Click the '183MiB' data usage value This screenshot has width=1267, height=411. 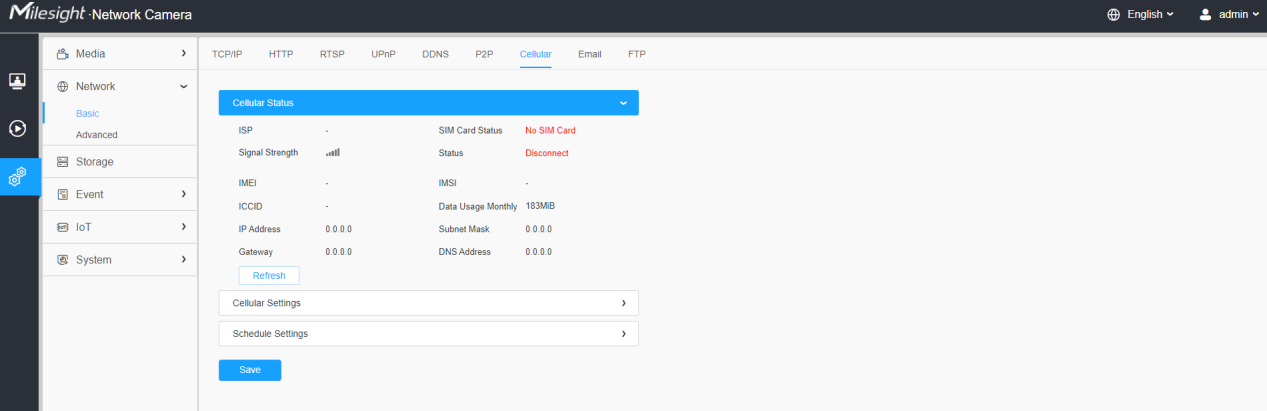click(541, 206)
